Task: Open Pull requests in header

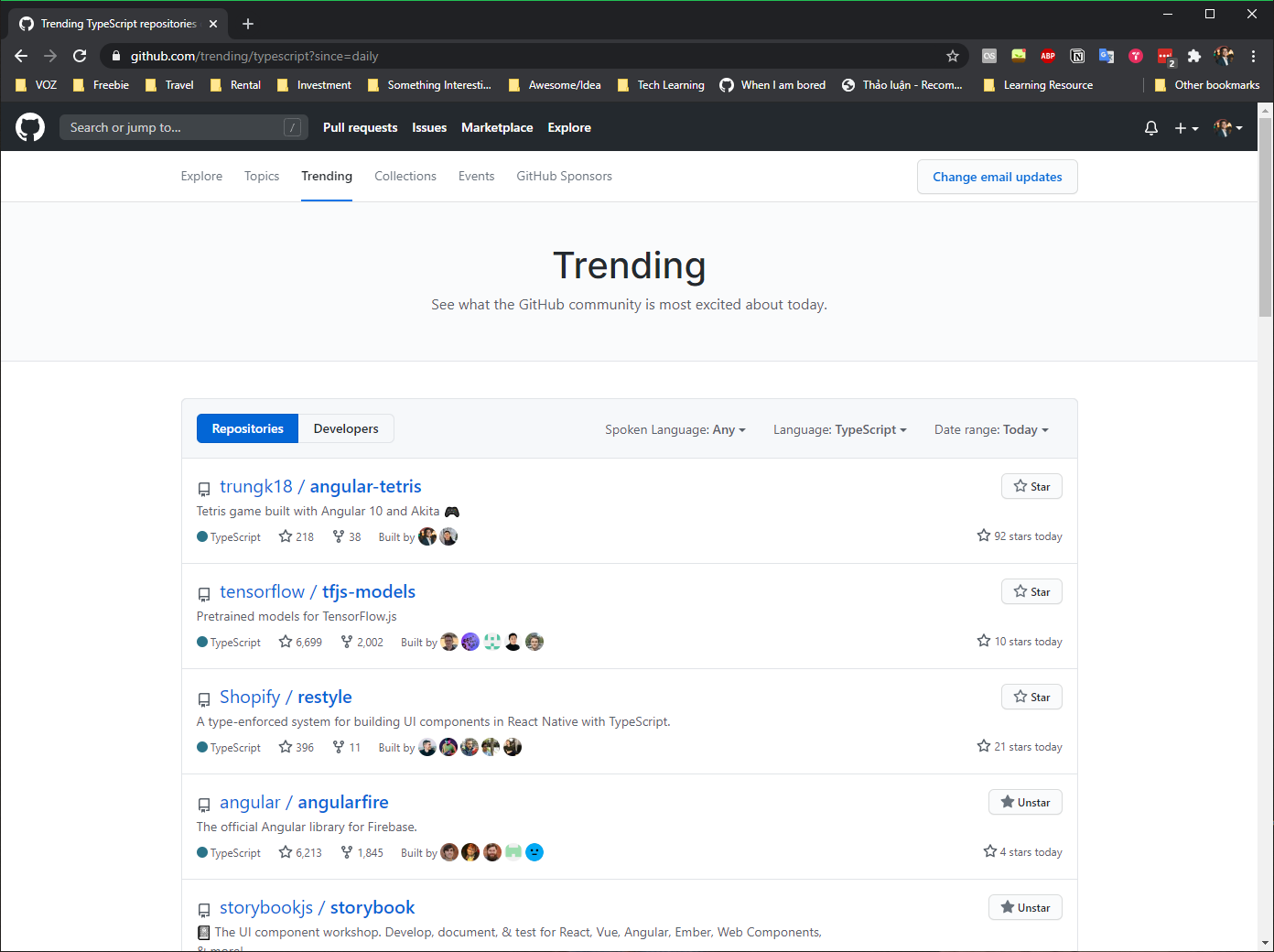Action: point(360,127)
